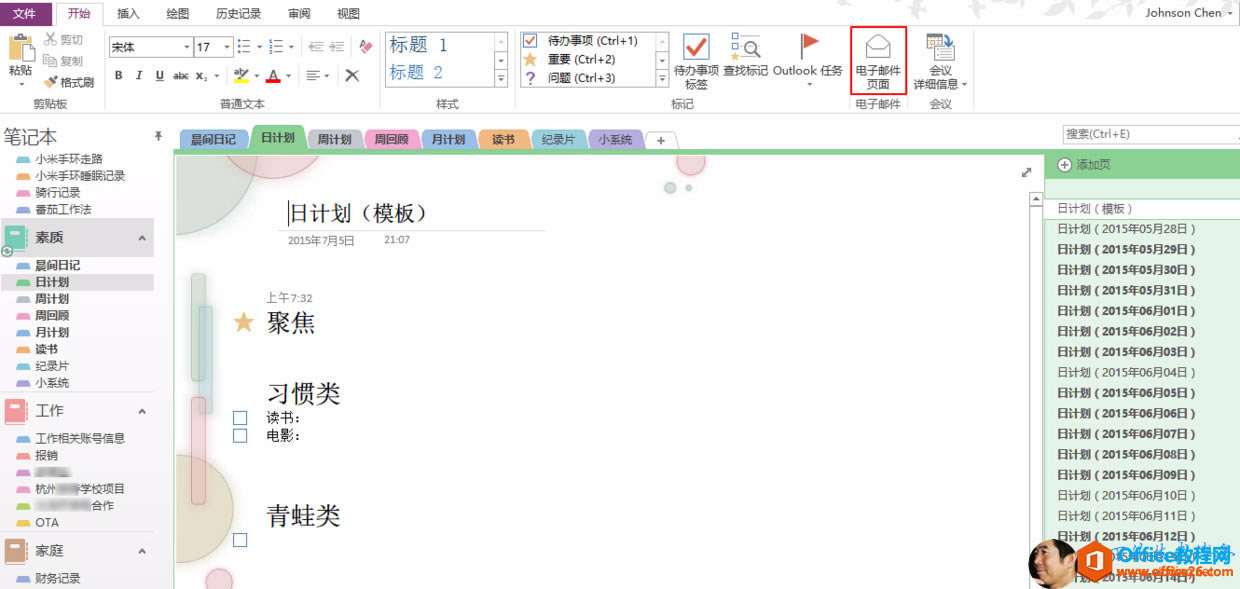Select the 重要 (Ctrl+2) tag

pos(588,59)
